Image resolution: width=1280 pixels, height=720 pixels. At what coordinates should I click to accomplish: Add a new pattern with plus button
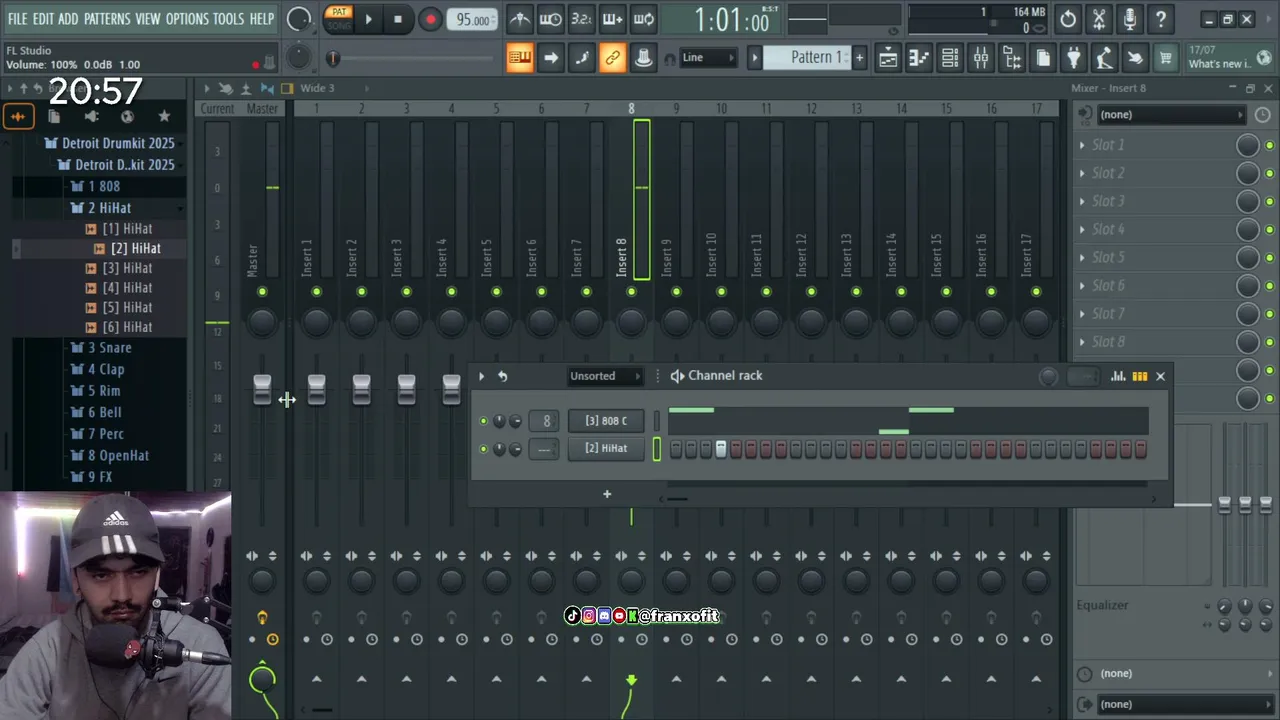[859, 58]
